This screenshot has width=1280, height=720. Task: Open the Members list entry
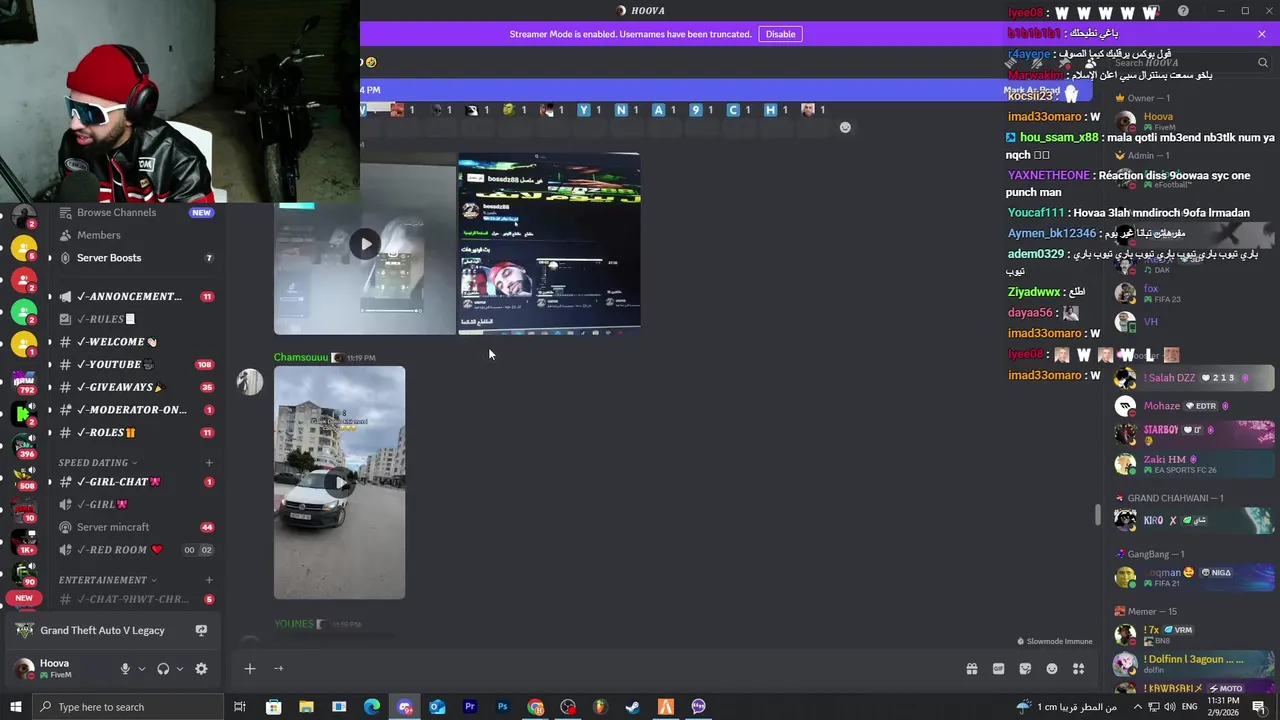[x=99, y=235]
